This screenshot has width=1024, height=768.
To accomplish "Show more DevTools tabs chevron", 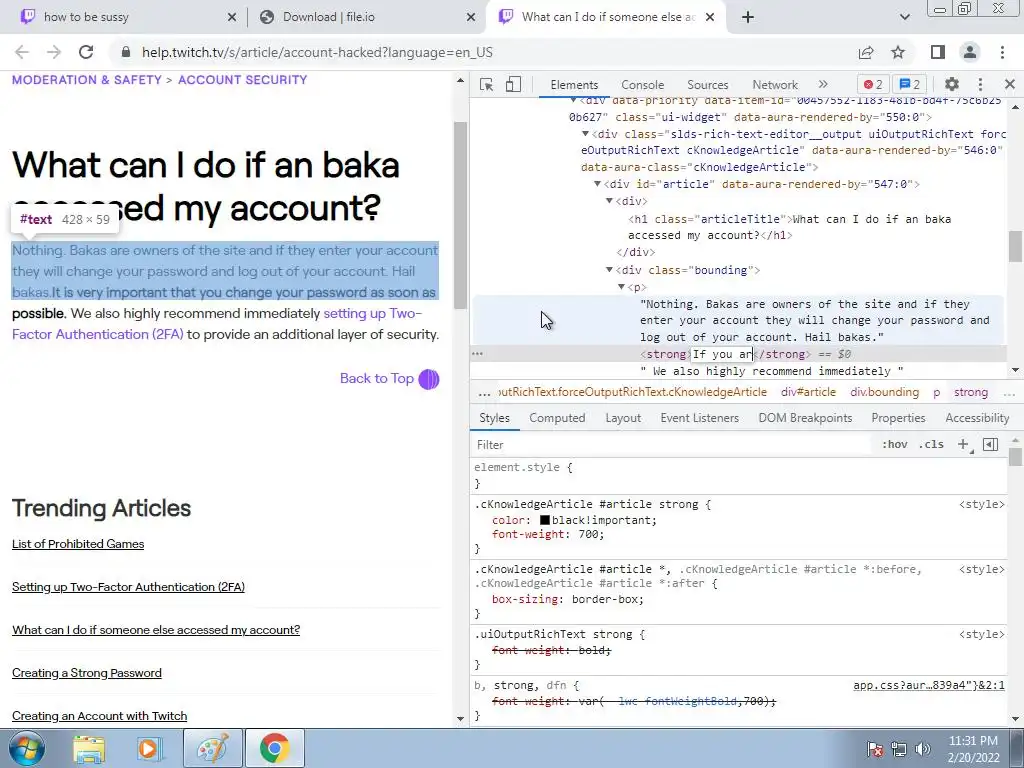I will [823, 84].
